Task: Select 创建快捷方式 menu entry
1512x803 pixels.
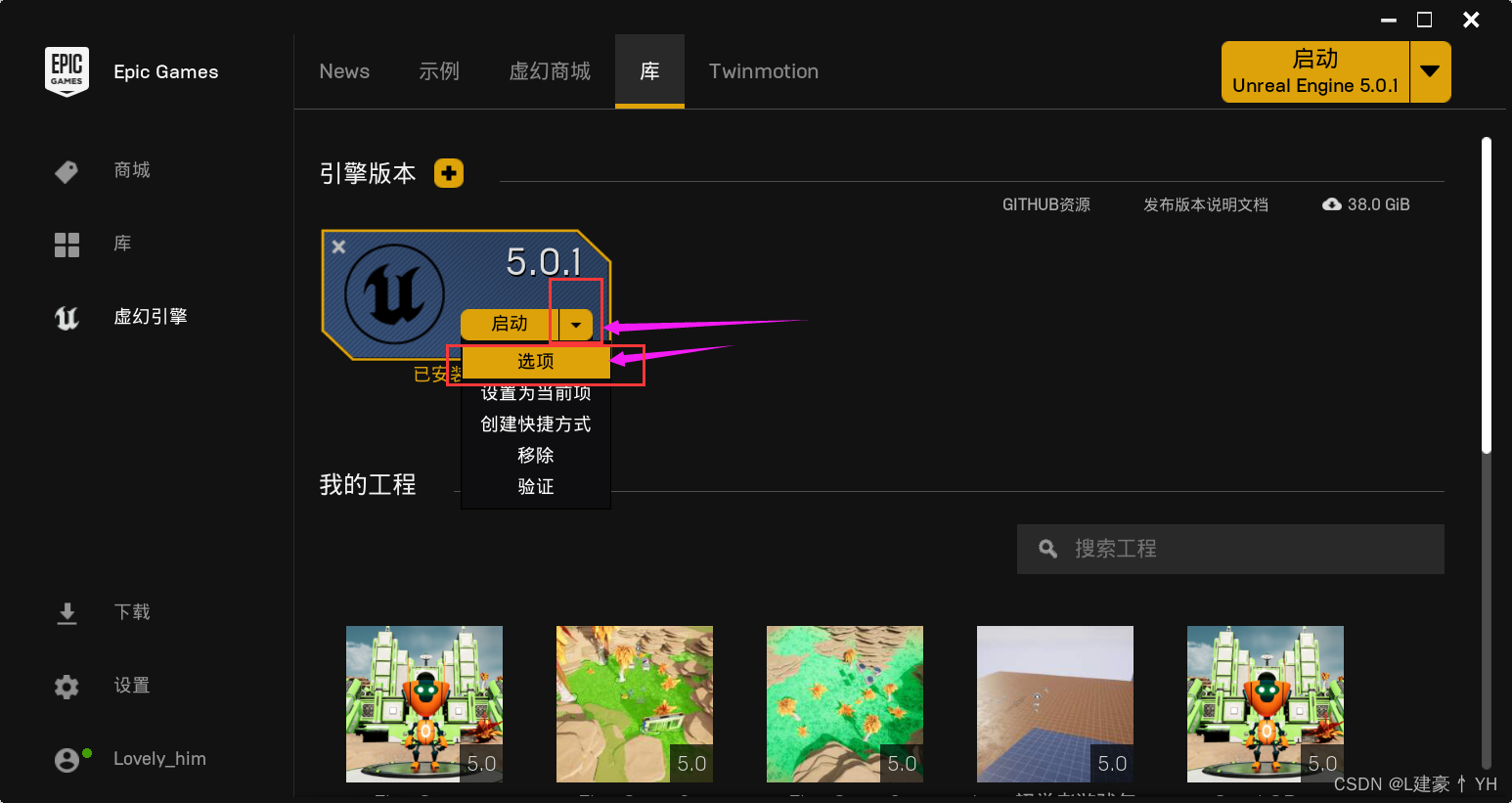Action: [536, 424]
